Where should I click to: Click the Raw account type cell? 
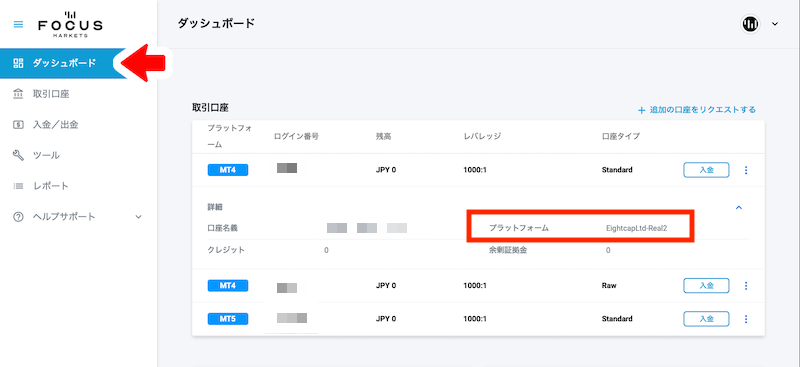[x=609, y=285]
